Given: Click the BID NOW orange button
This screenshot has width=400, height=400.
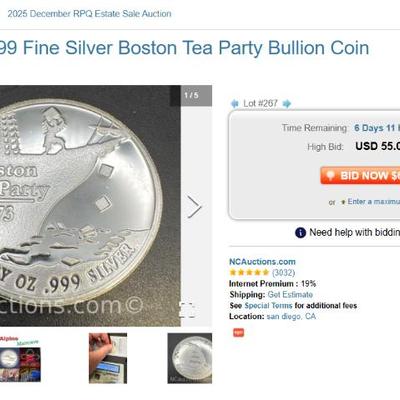Looking at the screenshot, I should (360, 175).
